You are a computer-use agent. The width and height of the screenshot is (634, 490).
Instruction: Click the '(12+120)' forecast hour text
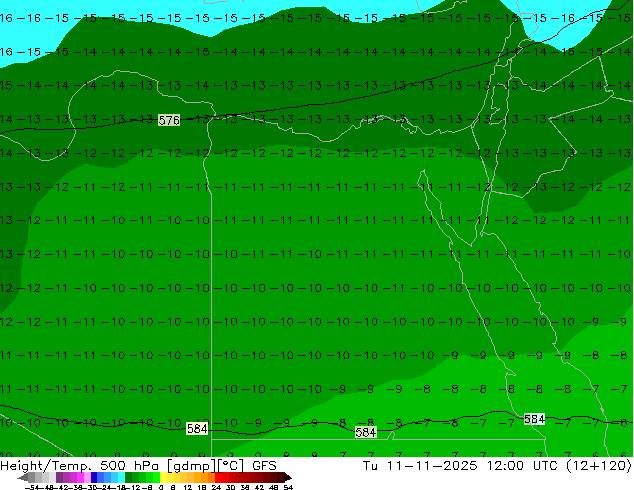pos(599,466)
